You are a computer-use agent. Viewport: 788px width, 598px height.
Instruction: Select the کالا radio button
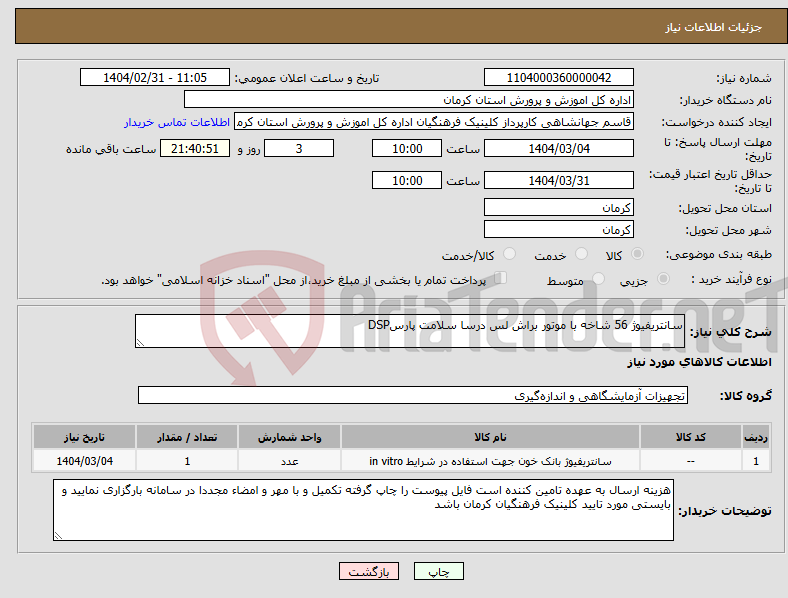point(637,254)
